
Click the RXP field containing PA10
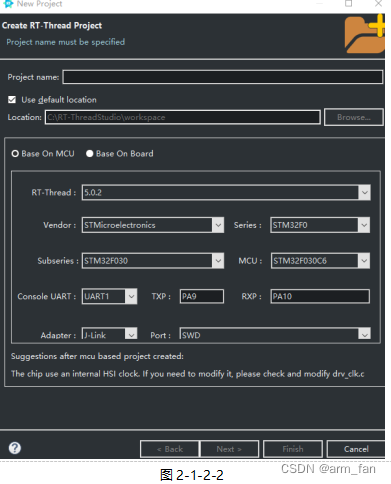point(320,296)
